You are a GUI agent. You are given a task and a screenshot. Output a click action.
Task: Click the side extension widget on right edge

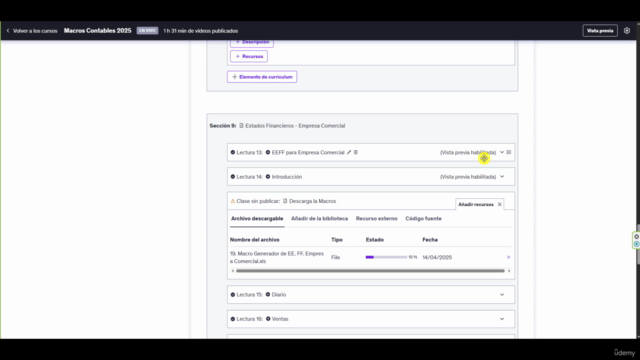click(x=636, y=240)
